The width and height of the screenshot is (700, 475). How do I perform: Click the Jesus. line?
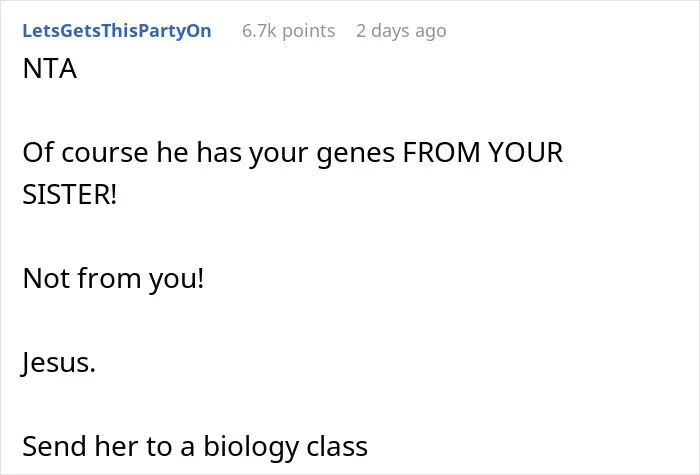tap(58, 362)
